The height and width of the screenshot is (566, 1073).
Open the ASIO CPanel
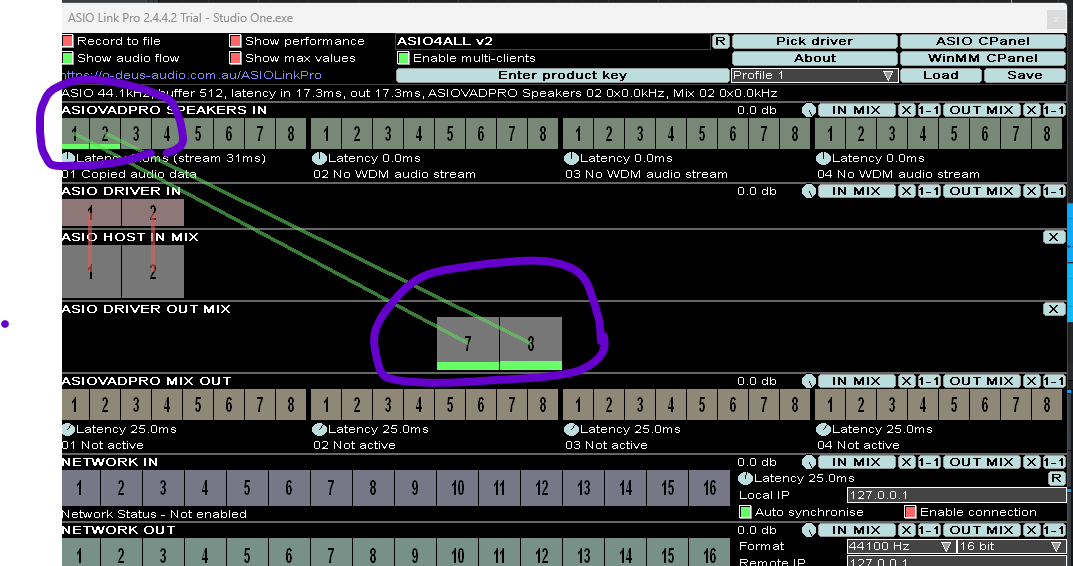tap(983, 41)
